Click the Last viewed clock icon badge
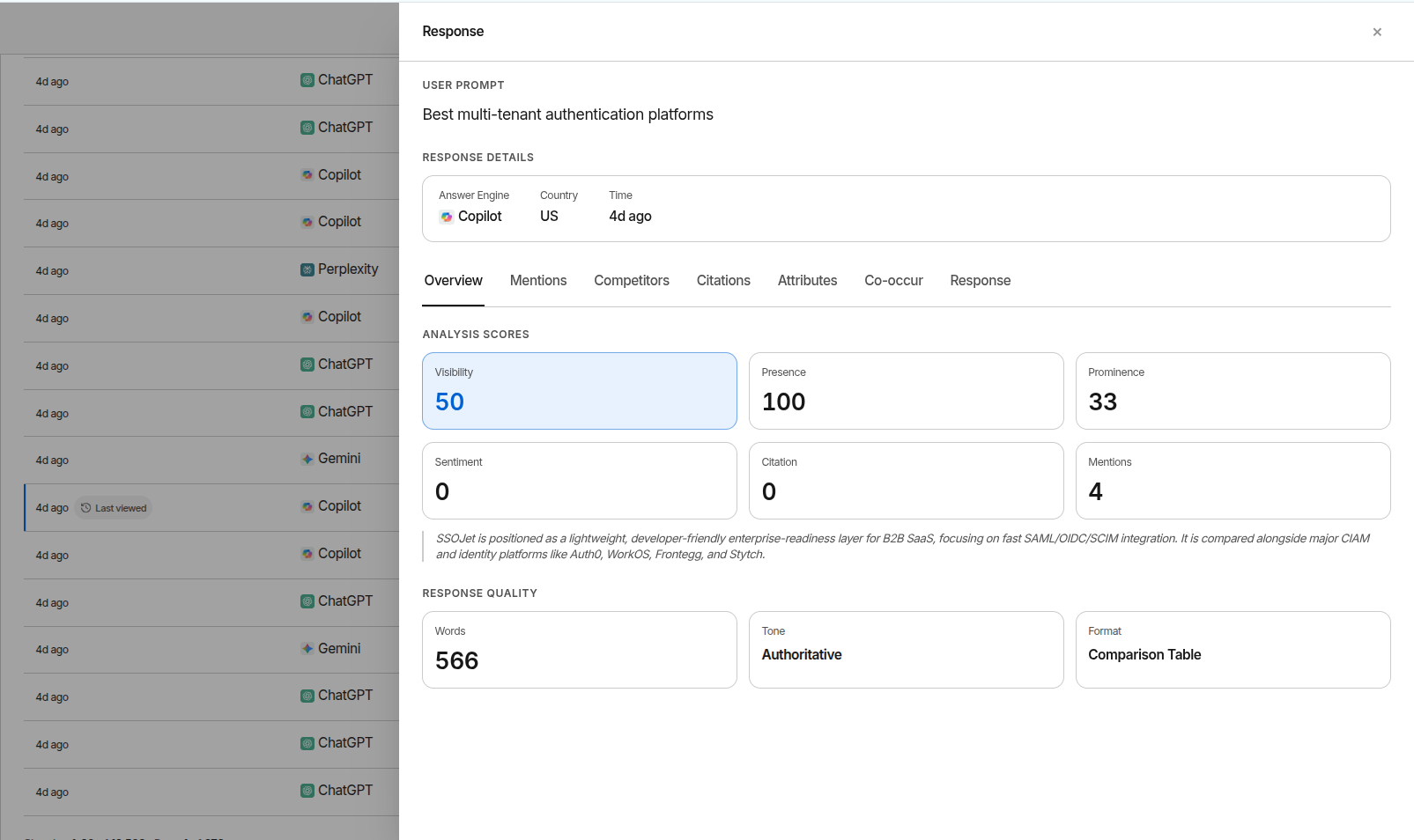Image resolution: width=1414 pixels, height=840 pixels. [86, 508]
